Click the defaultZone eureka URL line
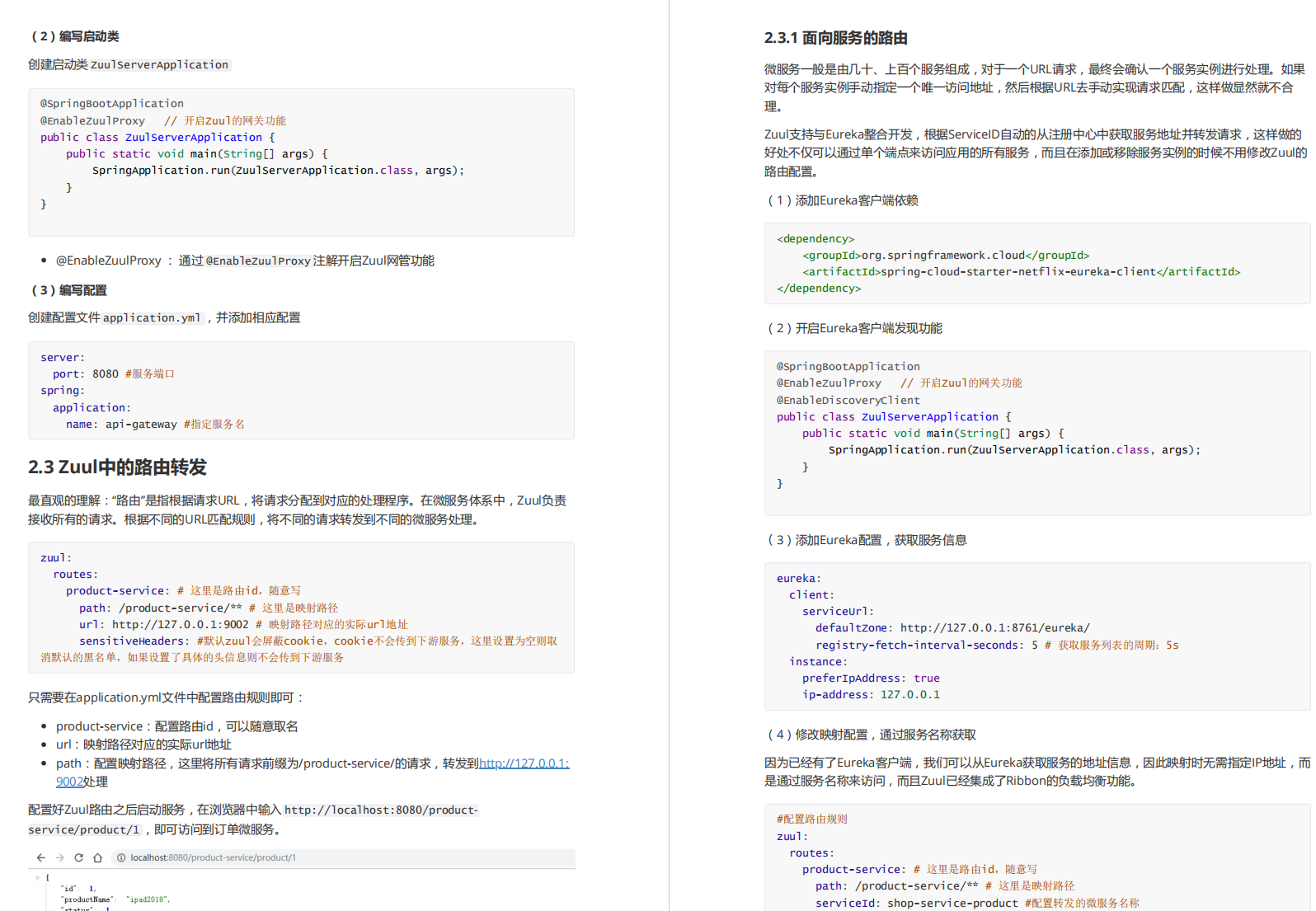 952,627
